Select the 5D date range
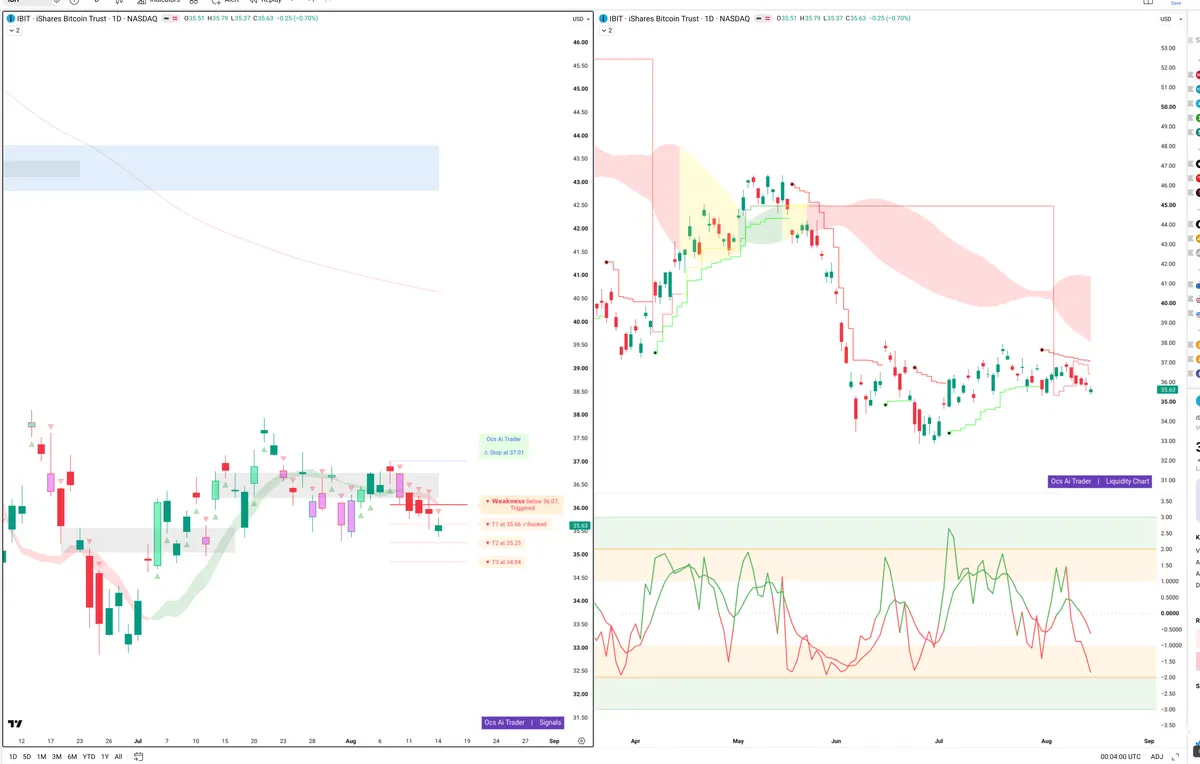 pyautogui.click(x=27, y=757)
